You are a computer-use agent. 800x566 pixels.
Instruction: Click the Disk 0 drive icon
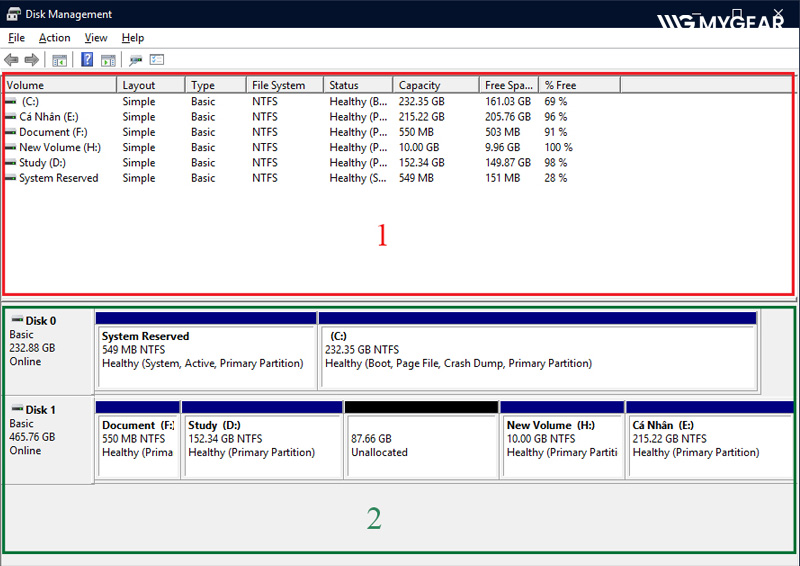point(17,321)
